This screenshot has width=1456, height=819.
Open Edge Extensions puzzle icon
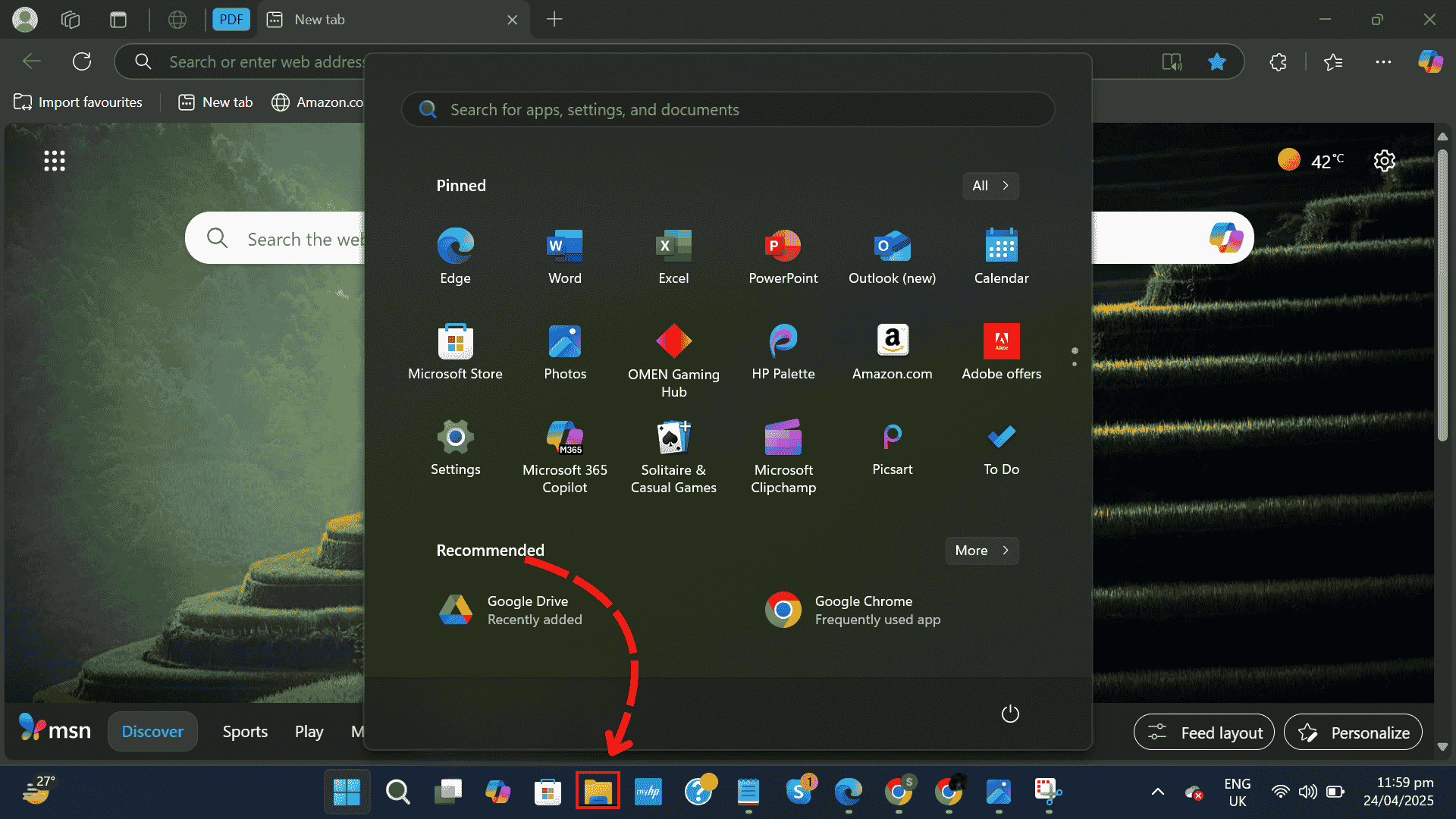pos(1278,61)
